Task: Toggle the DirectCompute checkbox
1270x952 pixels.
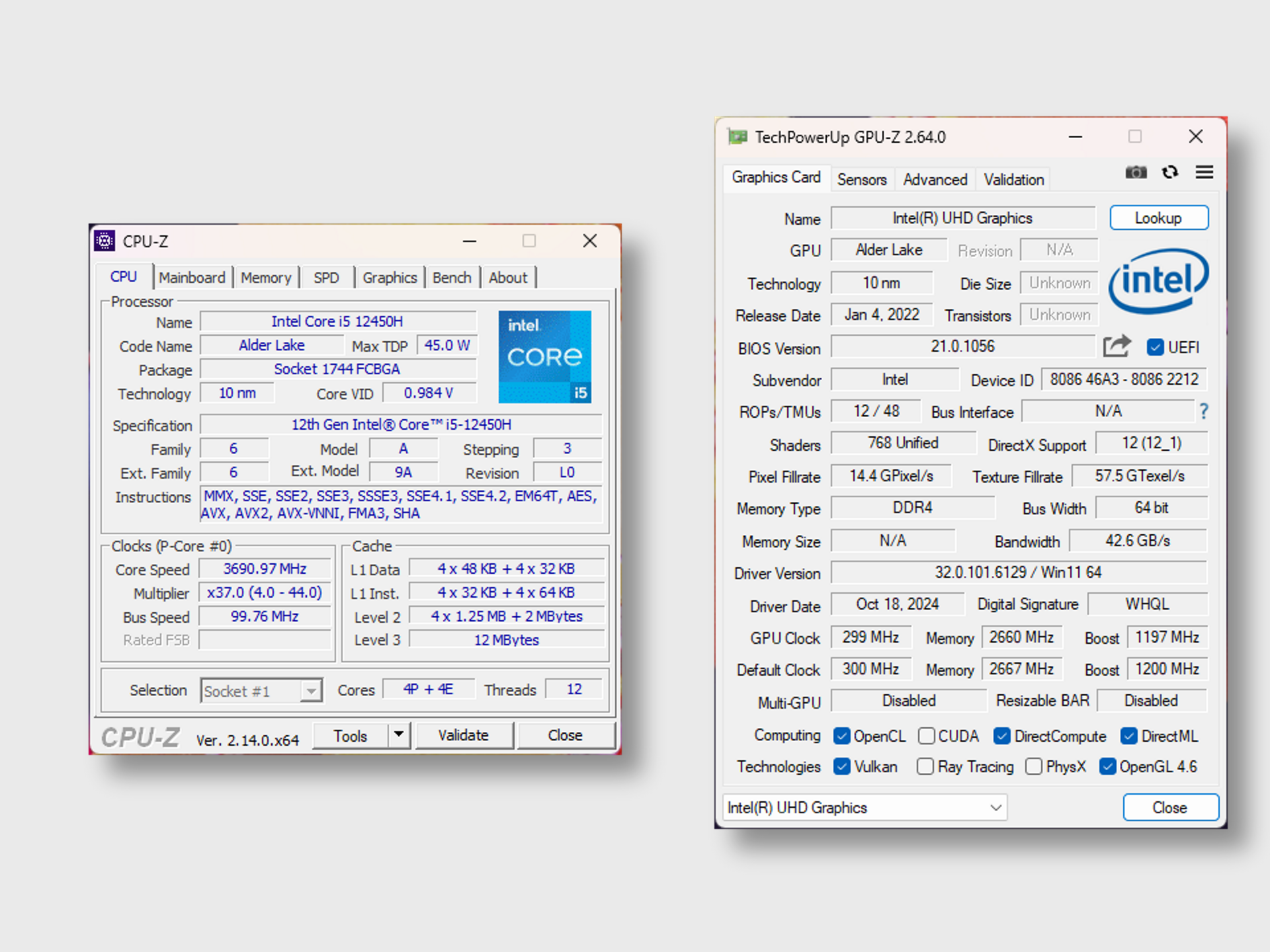Action: (x=1002, y=736)
